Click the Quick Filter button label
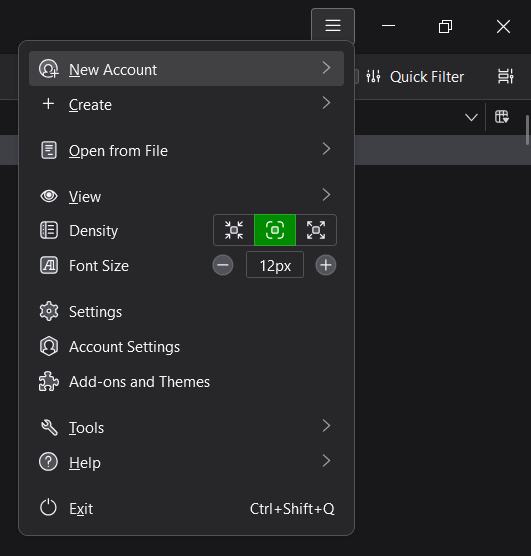 [427, 77]
